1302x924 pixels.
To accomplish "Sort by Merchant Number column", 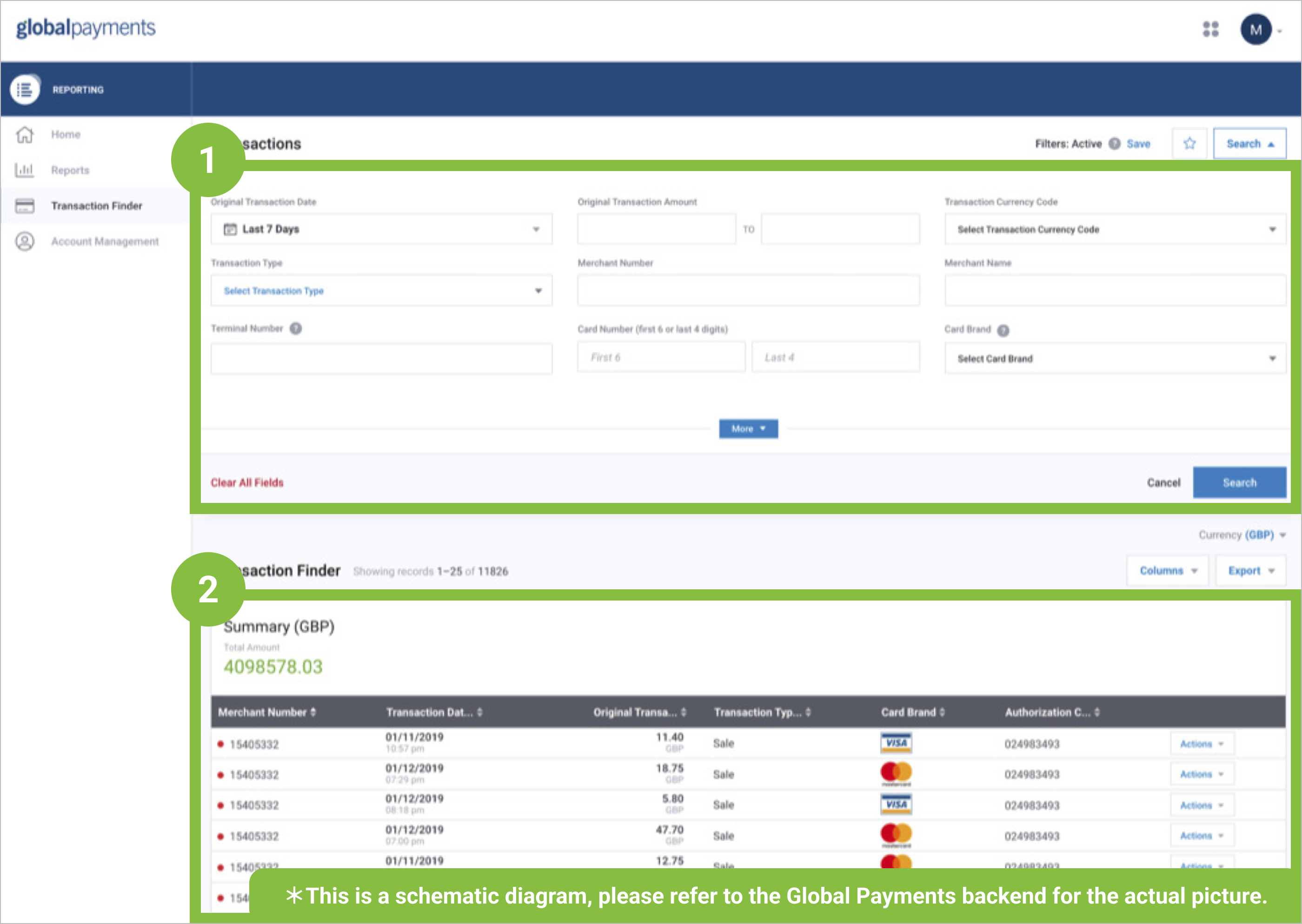I will 267,712.
